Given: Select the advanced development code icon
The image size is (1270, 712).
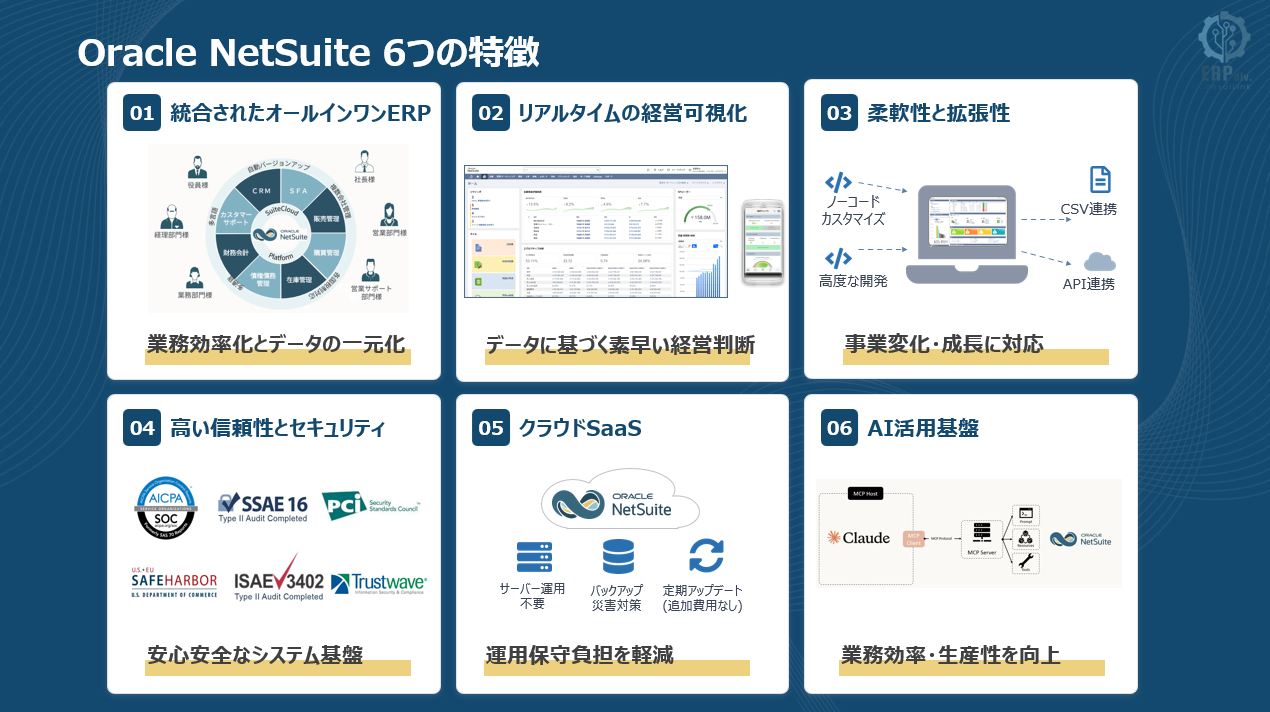Looking at the screenshot, I should tap(838, 257).
